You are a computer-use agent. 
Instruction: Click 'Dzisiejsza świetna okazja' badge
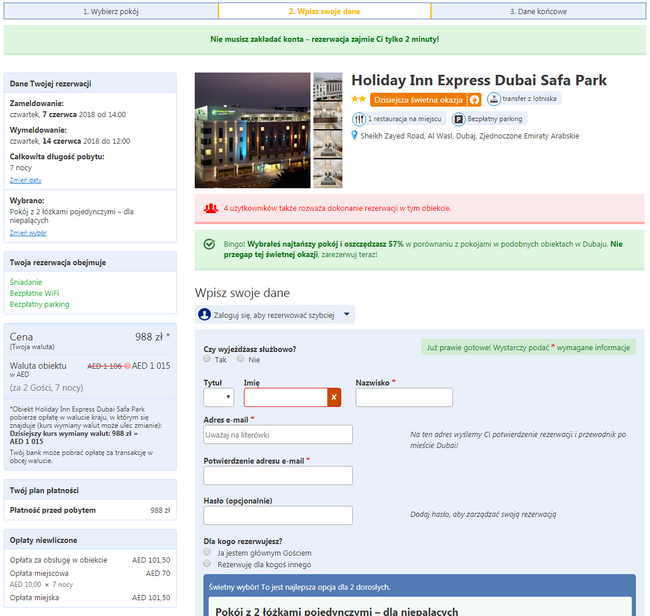coord(425,100)
